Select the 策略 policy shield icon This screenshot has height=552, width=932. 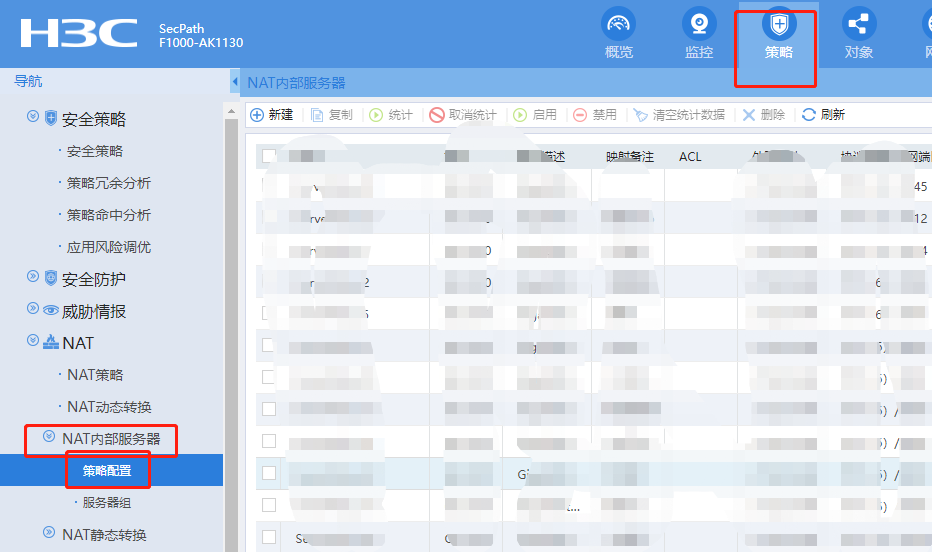coord(779,24)
